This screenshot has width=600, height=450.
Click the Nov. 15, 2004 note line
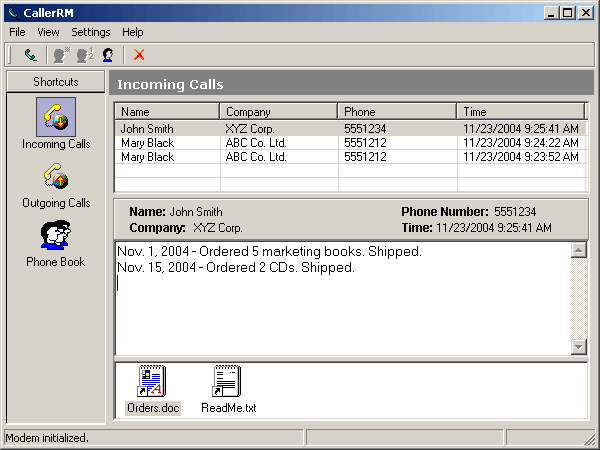point(236,267)
